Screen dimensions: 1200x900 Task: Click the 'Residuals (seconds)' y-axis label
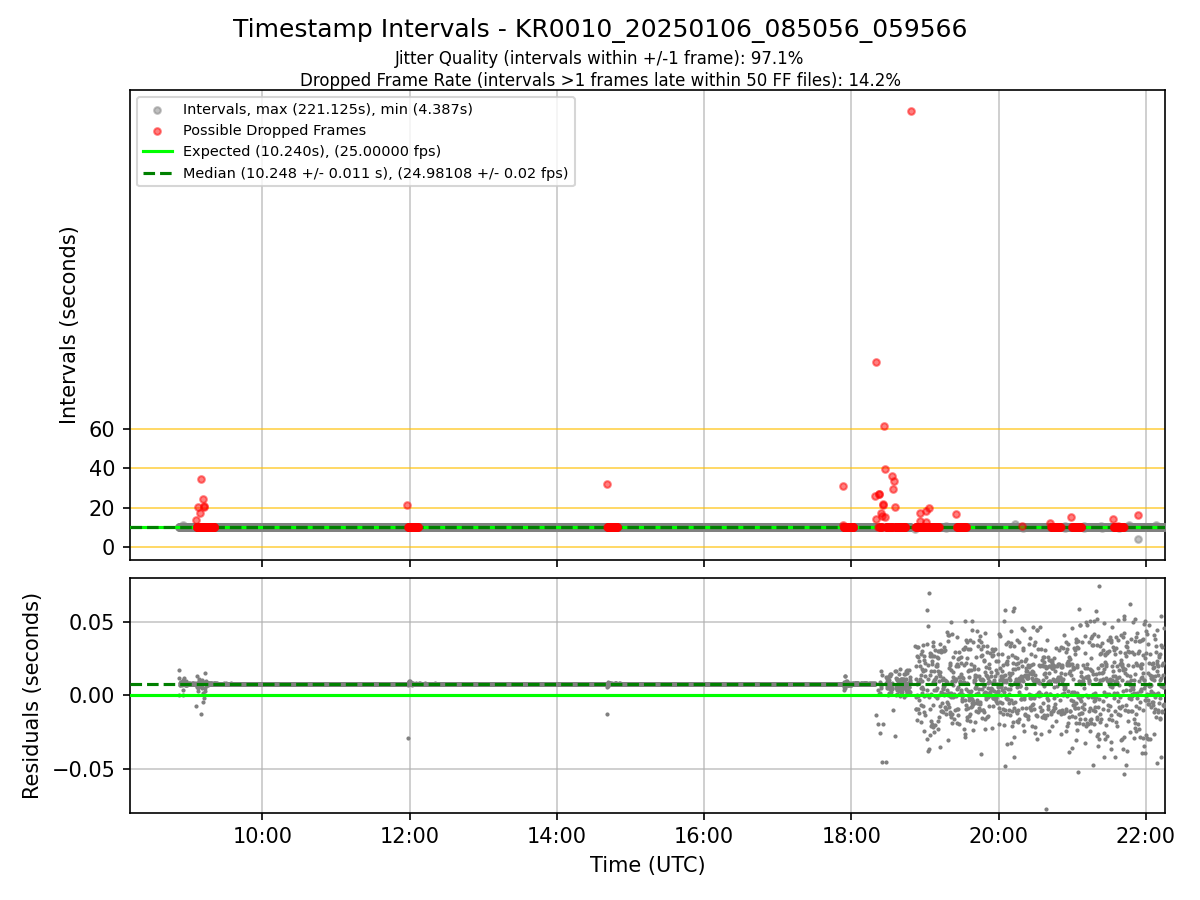click(32, 696)
